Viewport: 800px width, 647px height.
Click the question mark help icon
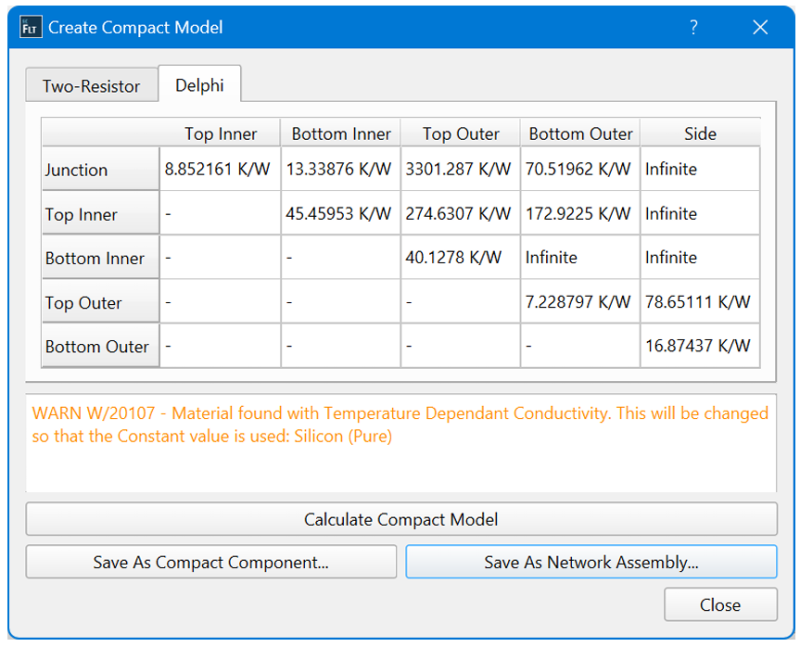point(693,28)
